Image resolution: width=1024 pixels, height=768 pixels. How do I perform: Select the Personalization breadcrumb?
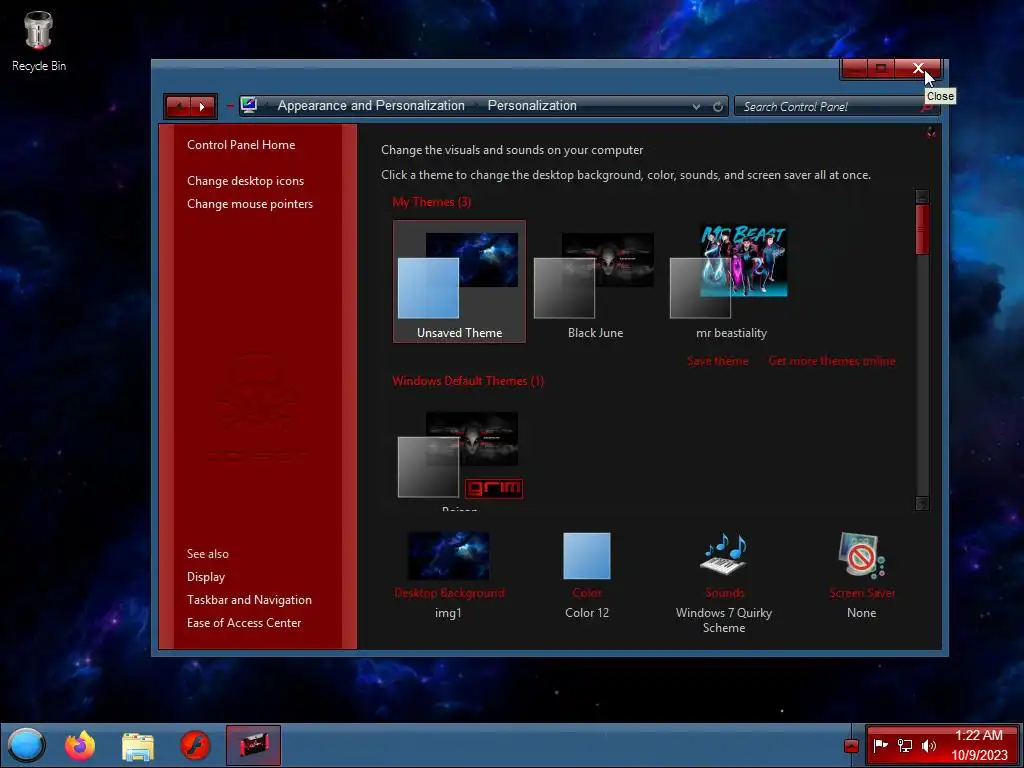[532, 106]
